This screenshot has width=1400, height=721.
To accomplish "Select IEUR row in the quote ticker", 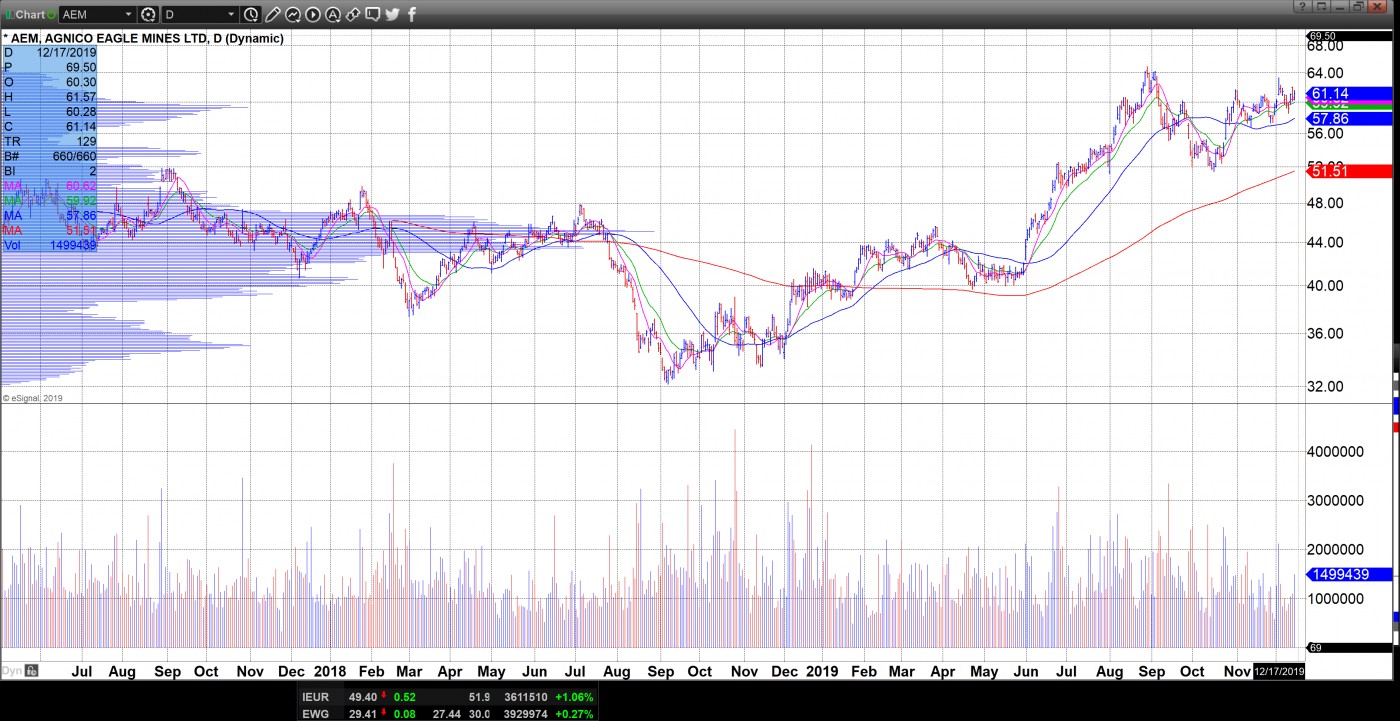I will 448,696.
